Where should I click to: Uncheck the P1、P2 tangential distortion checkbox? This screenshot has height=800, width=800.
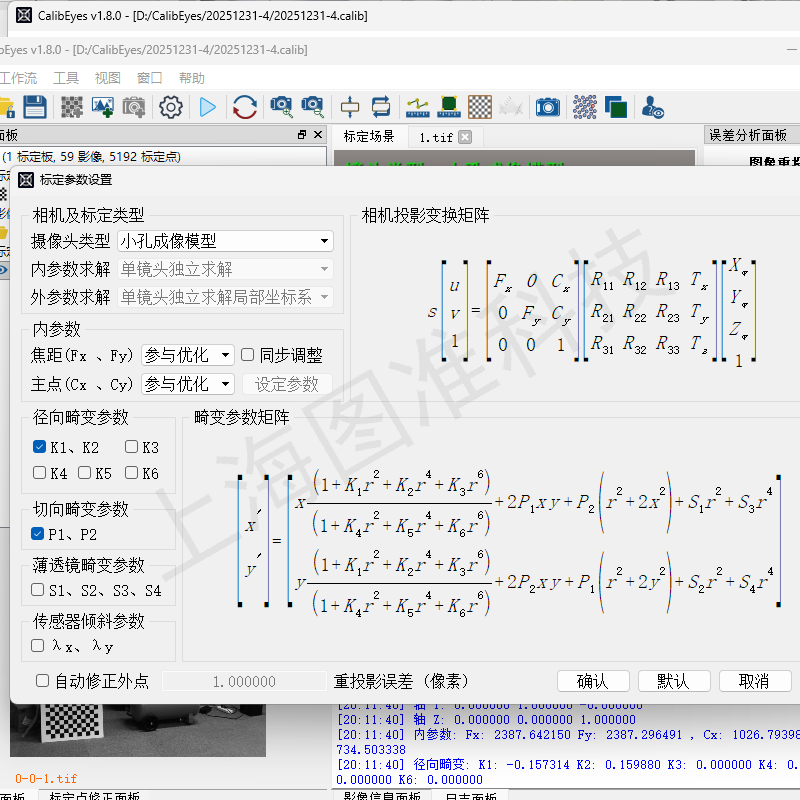(x=39, y=534)
